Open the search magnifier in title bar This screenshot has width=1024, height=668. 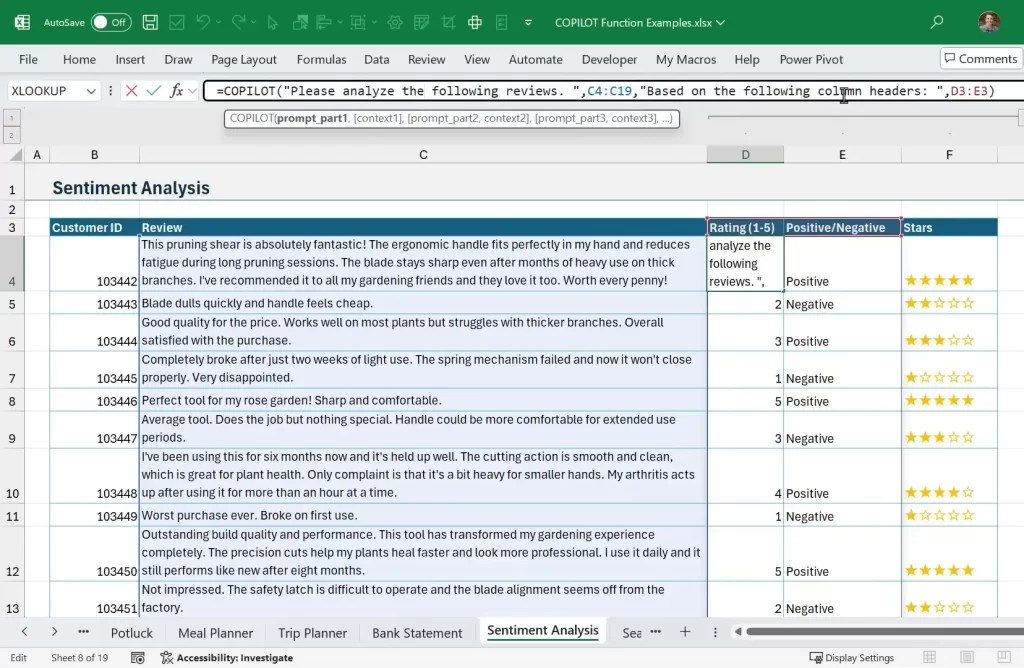tap(936, 22)
